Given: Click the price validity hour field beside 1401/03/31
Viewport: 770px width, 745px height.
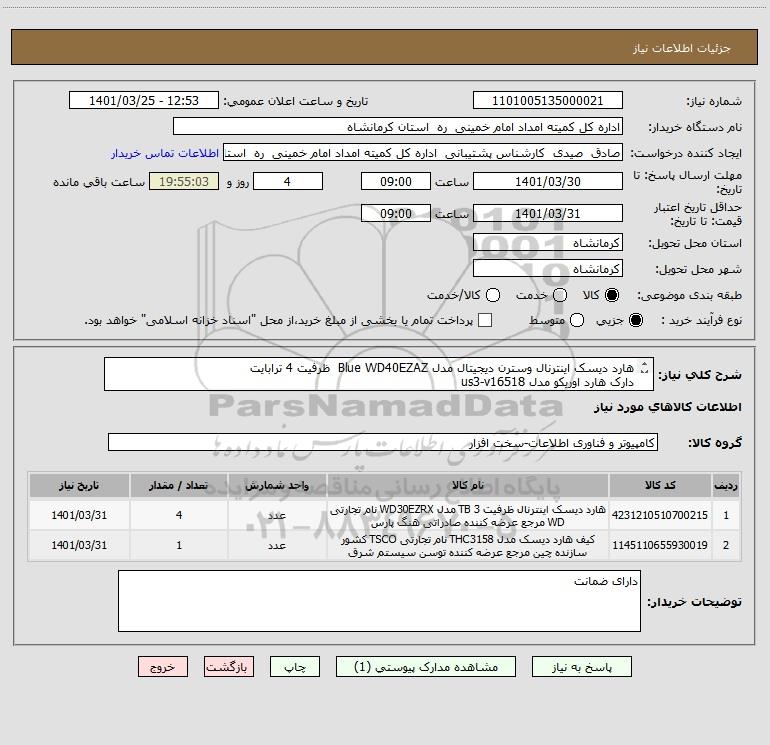Looking at the screenshot, I should pos(396,213).
